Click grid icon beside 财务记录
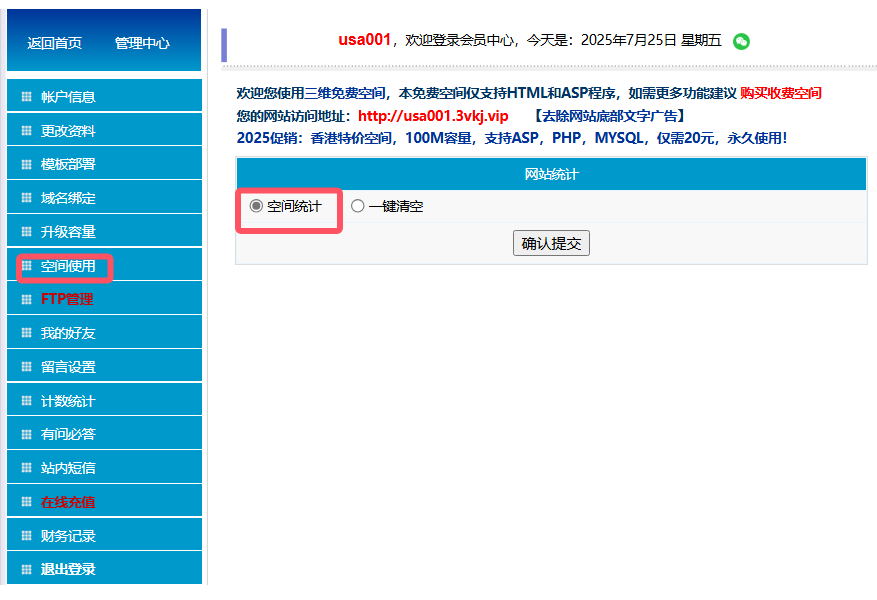Screen dimensions: 877x600 click(x=26, y=536)
